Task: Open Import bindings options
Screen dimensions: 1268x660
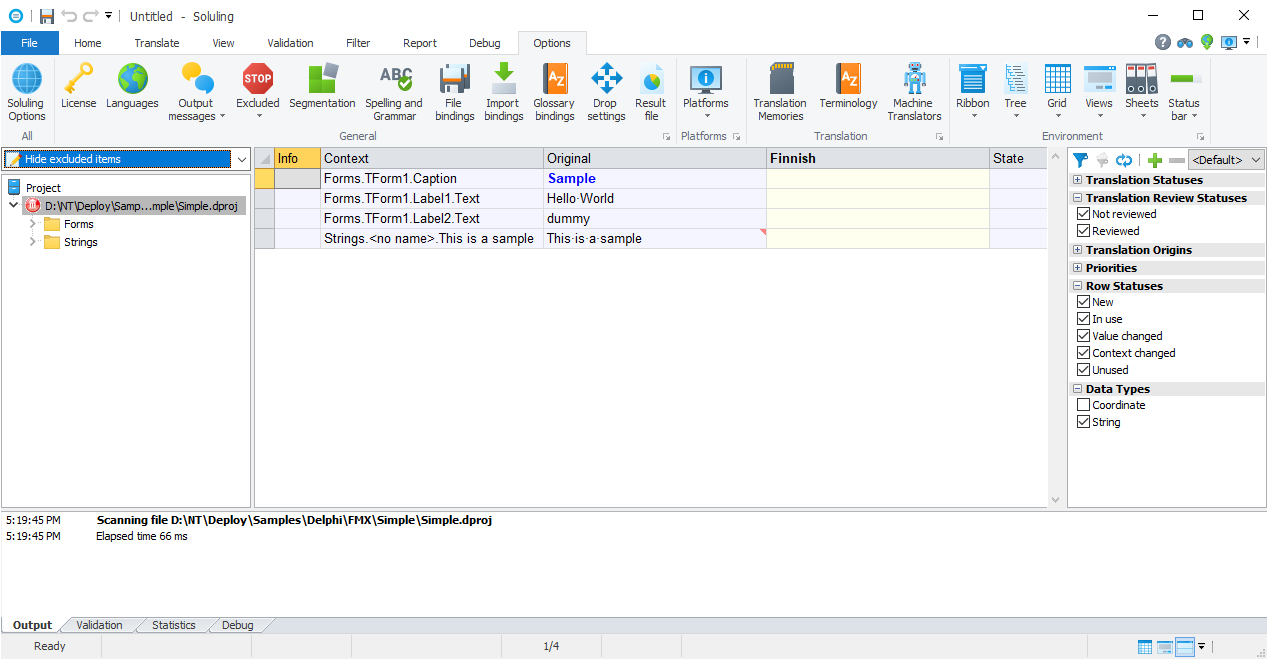Action: [x=504, y=92]
